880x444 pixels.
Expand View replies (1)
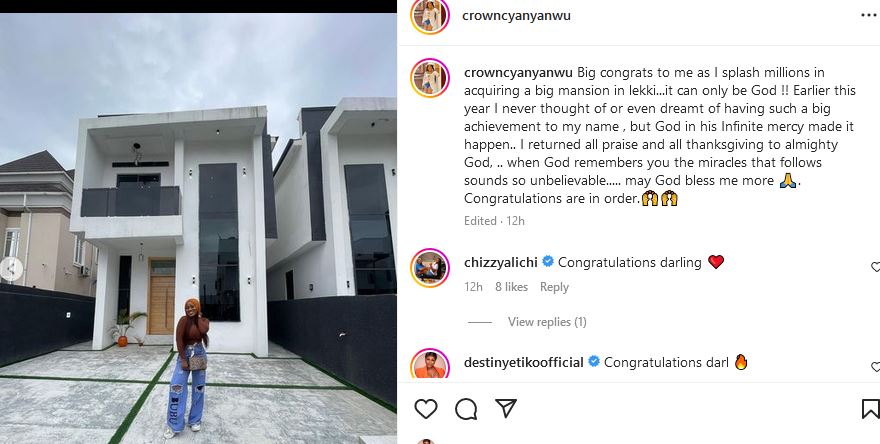[547, 322]
